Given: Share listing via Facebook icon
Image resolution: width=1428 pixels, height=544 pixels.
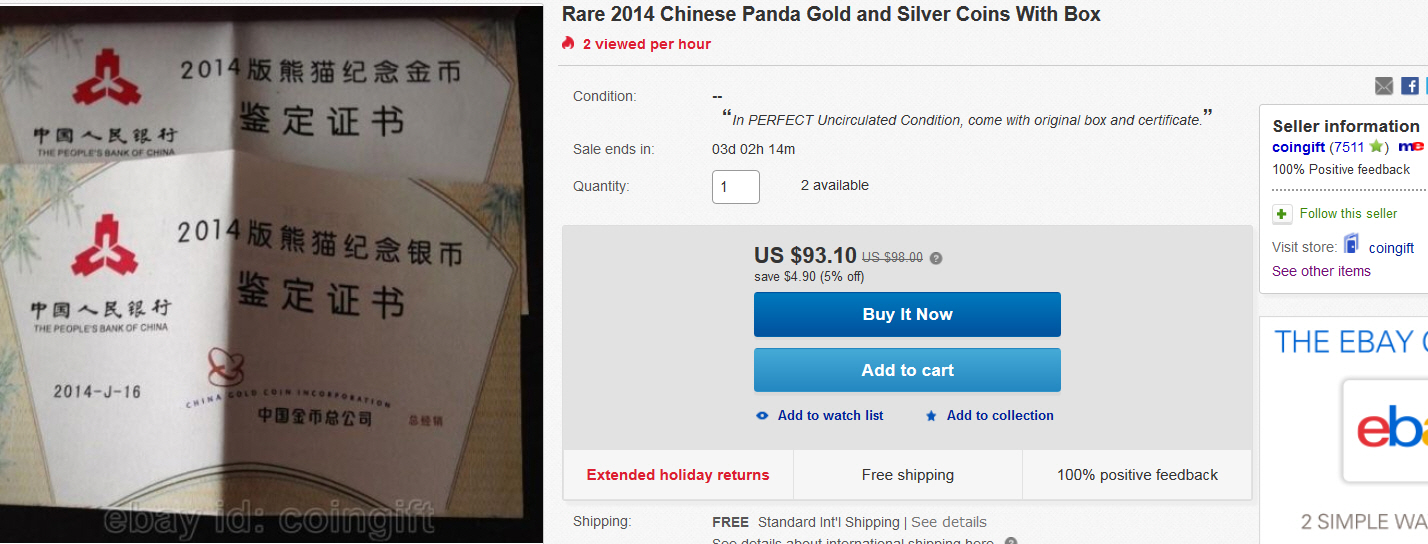Looking at the screenshot, I should [1409, 86].
